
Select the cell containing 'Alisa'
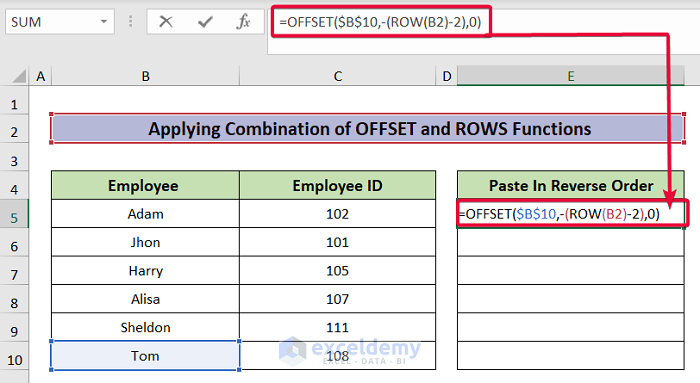click(146, 299)
